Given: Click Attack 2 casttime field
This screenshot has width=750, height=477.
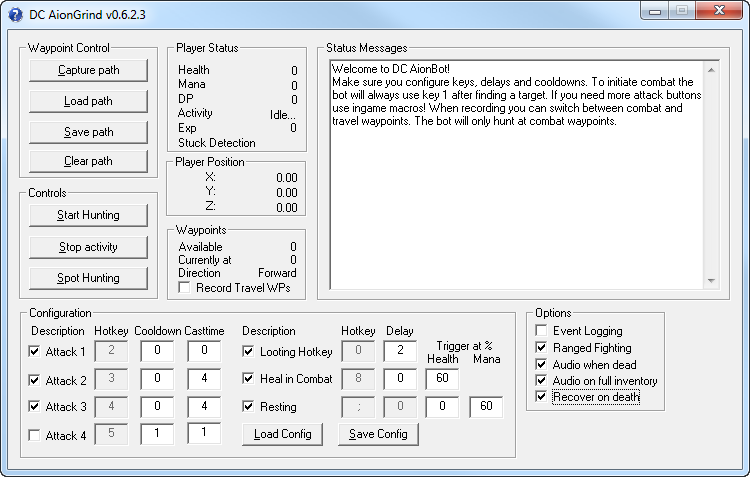Looking at the screenshot, I should [204, 379].
